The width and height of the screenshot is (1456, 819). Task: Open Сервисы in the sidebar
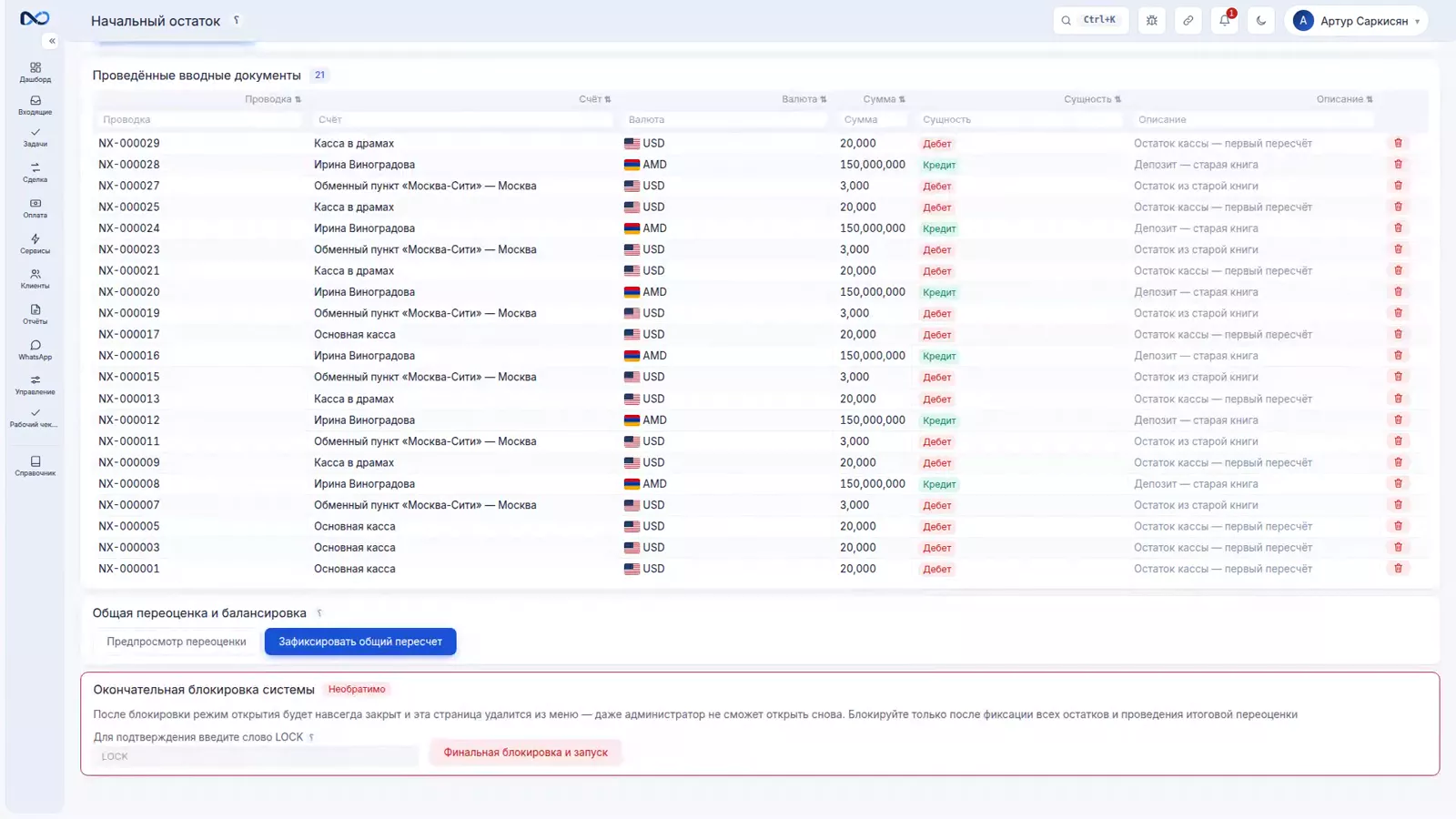[x=35, y=244]
